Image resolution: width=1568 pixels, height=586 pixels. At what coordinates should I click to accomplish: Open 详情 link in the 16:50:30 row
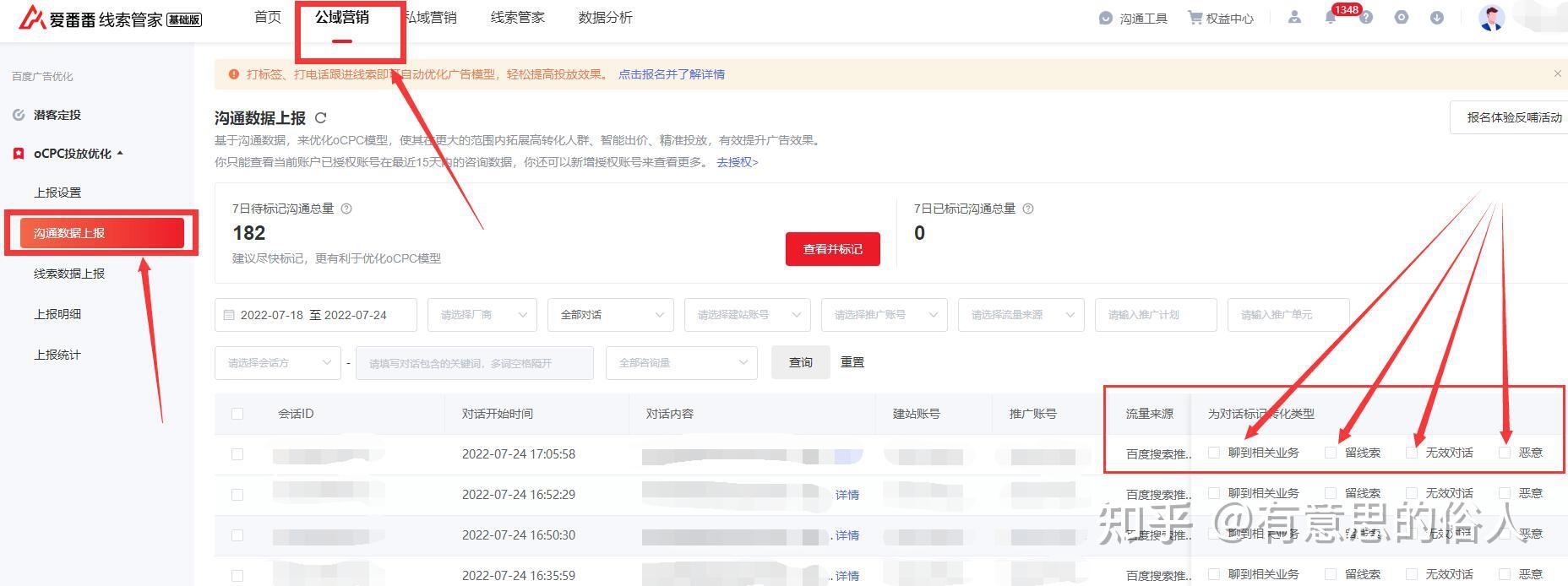click(847, 535)
